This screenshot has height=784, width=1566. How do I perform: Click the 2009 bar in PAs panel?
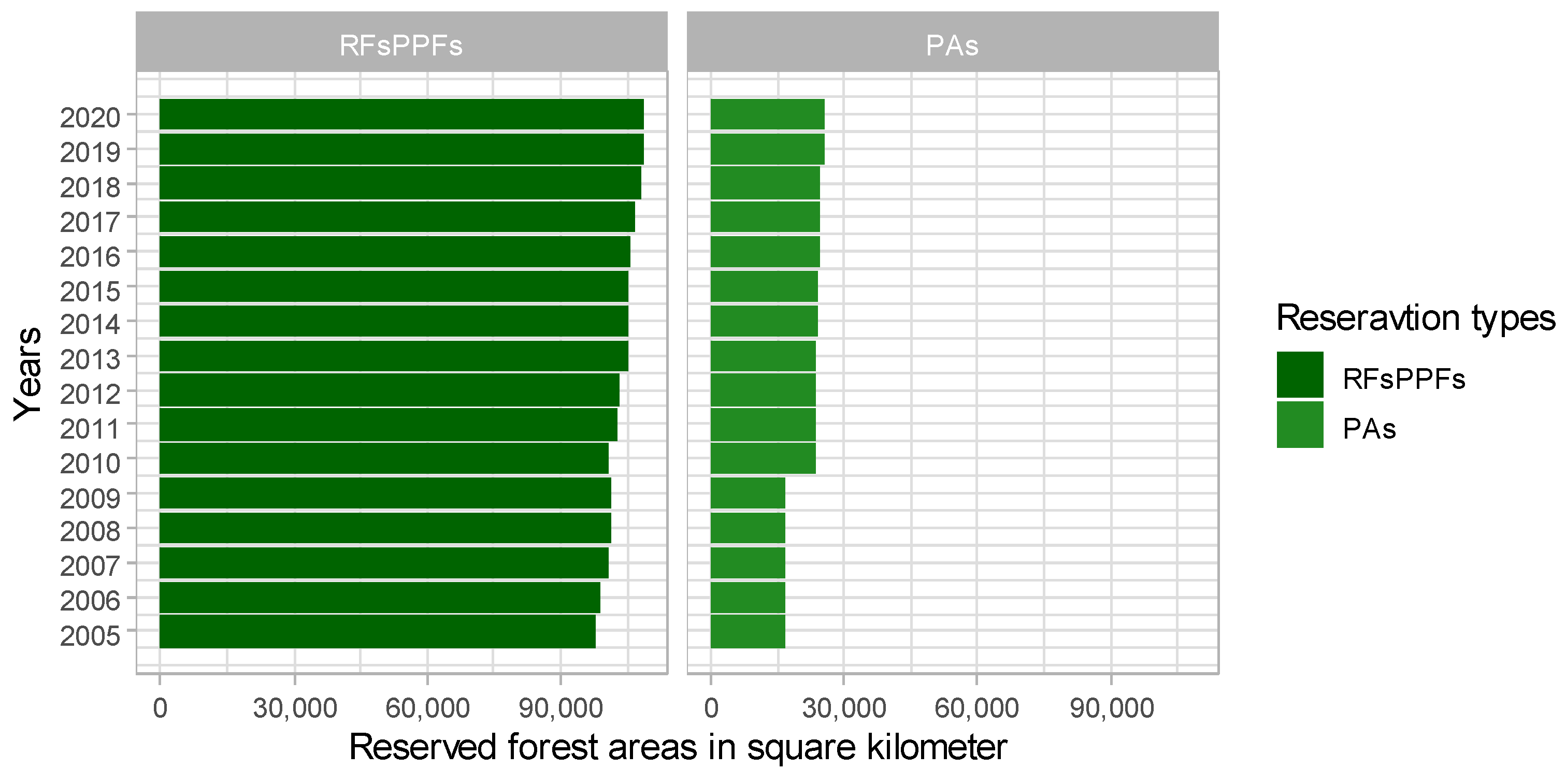click(x=748, y=493)
